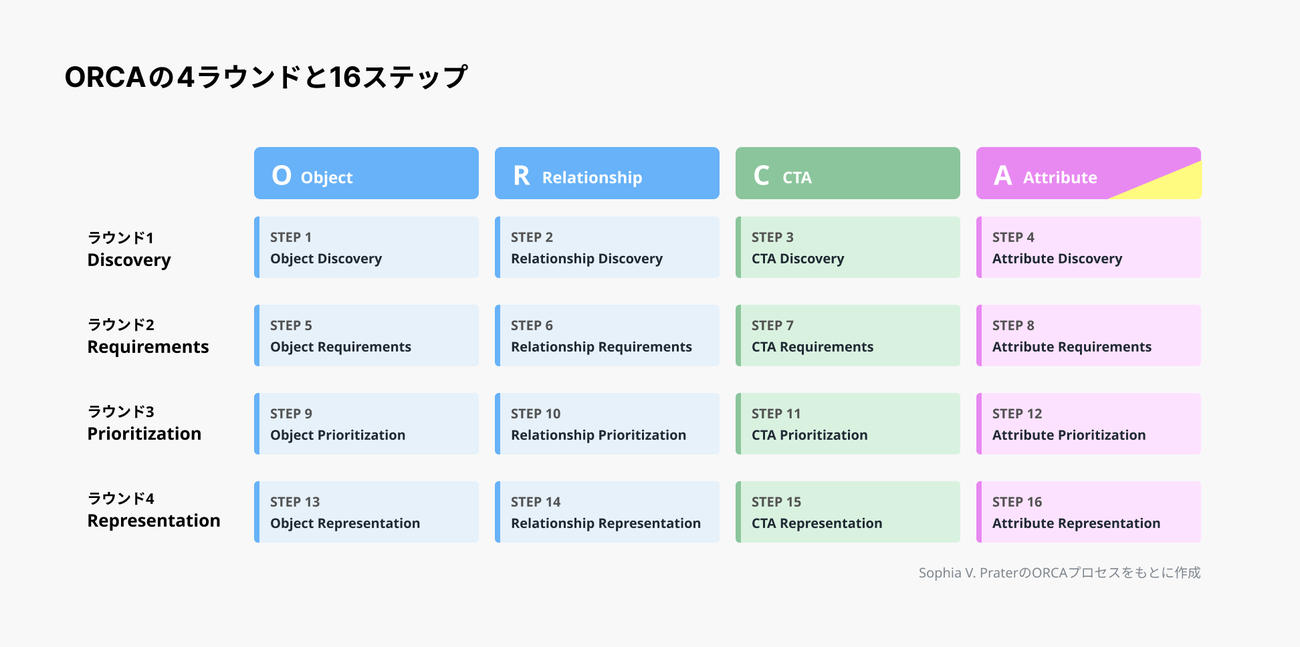Select STEP 8 Attribute Requirements card
The height and width of the screenshot is (647, 1300).
pos(1089,335)
